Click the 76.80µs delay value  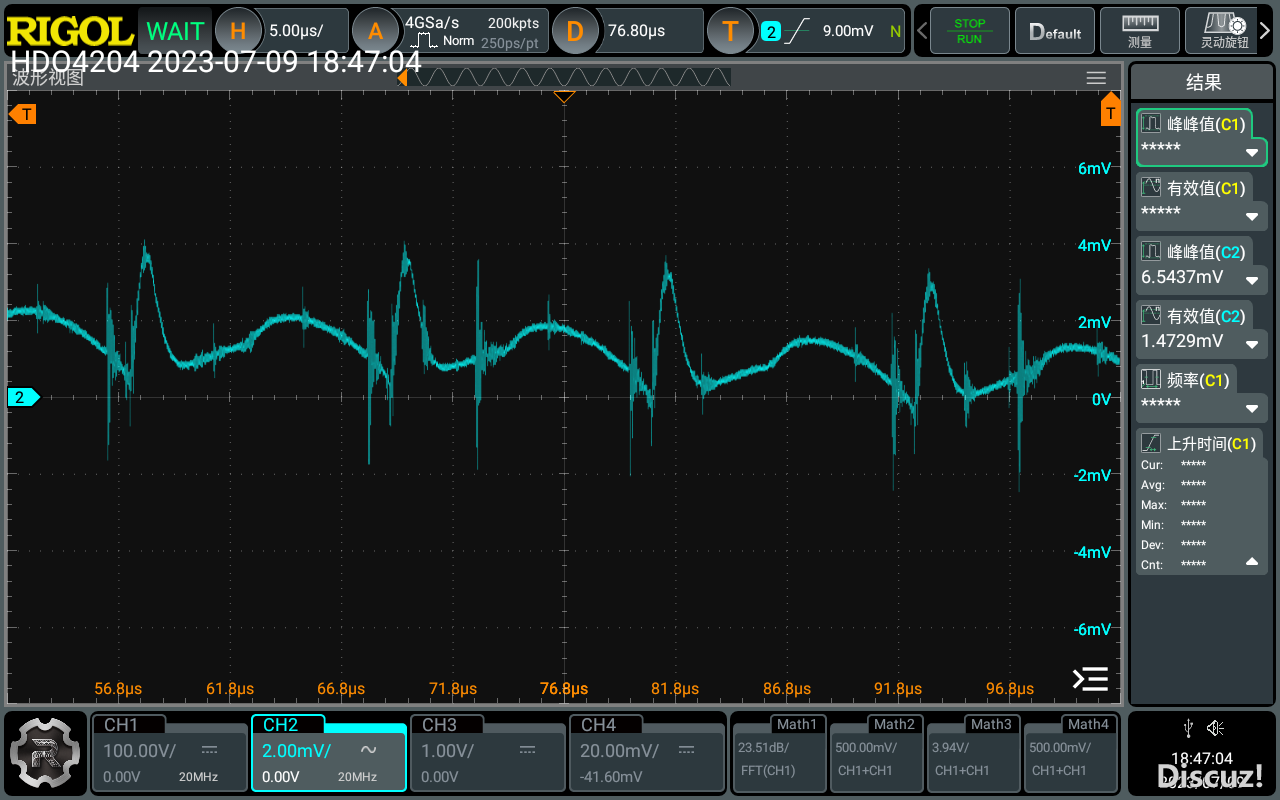pyautogui.click(x=637, y=31)
